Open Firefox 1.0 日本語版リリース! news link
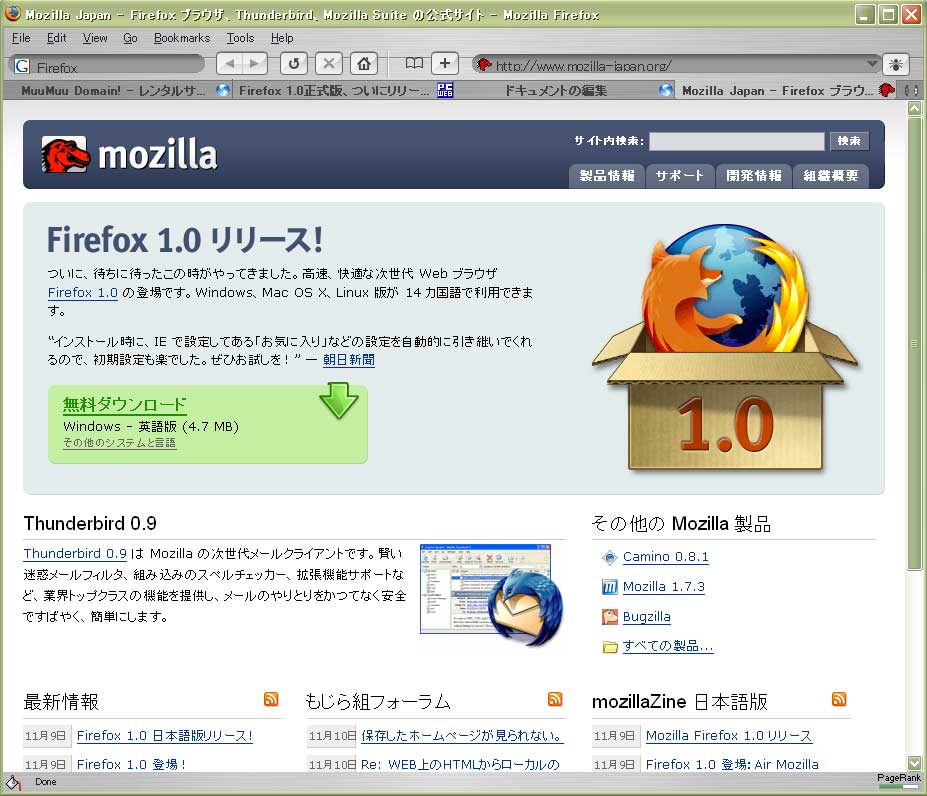This screenshot has height=796, width=927. point(164,736)
